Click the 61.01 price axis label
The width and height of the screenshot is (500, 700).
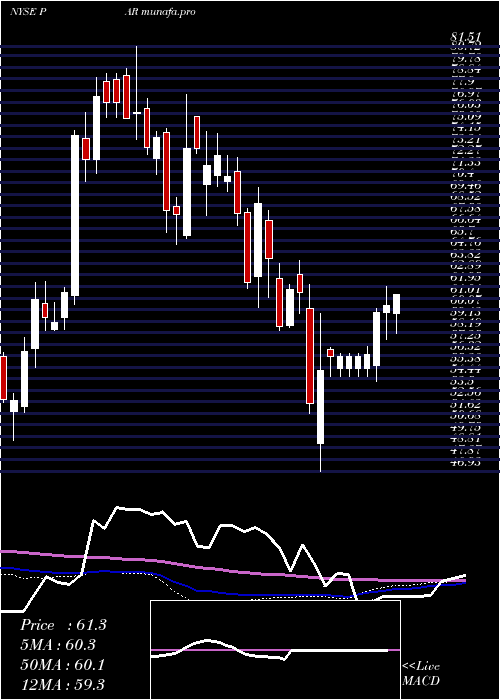(x=465, y=290)
